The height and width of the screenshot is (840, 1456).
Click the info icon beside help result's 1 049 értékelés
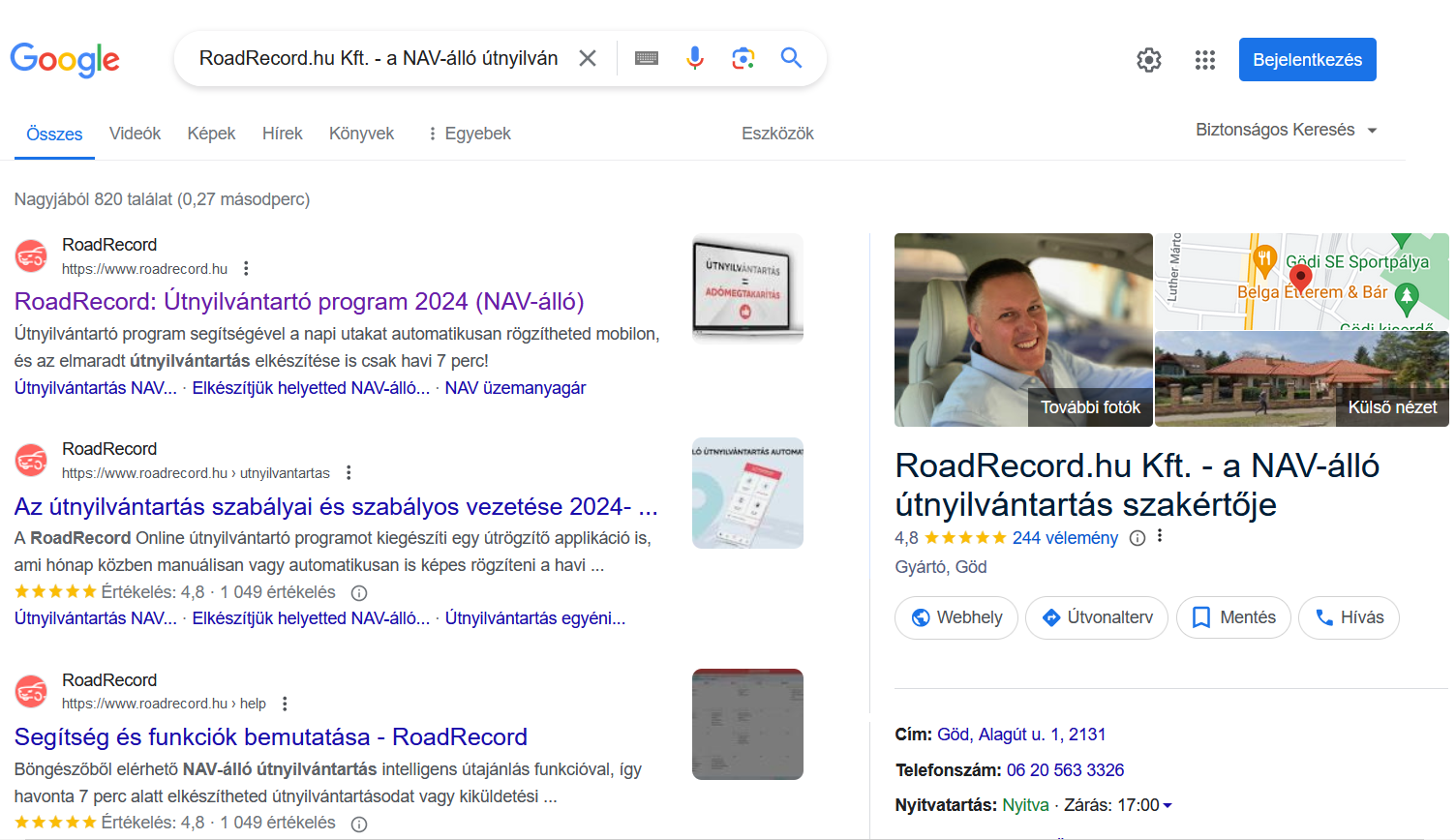tap(359, 825)
